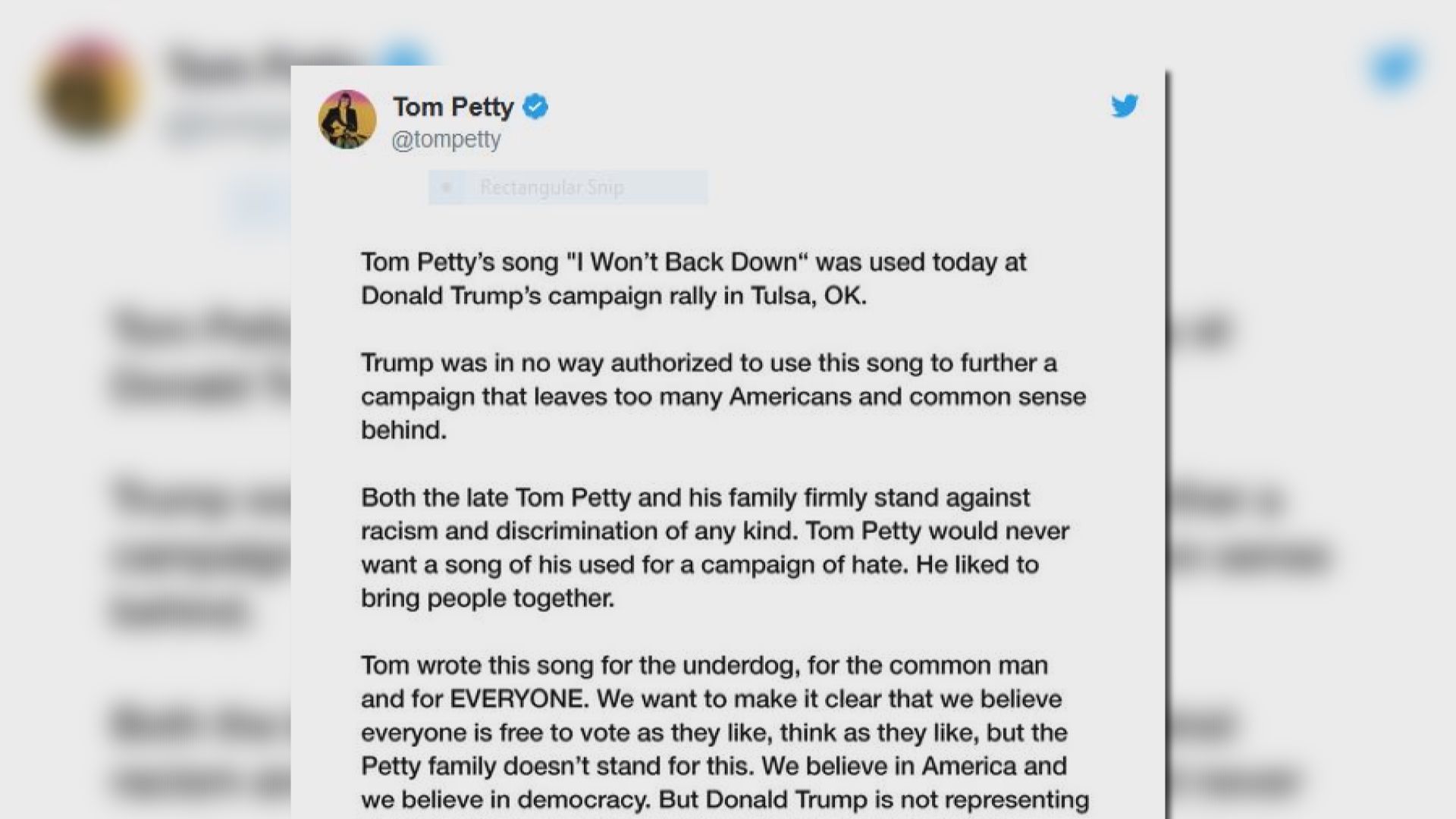Click the radio dot beside Rectangular Snip
This screenshot has height=819, width=1456.
[447, 187]
